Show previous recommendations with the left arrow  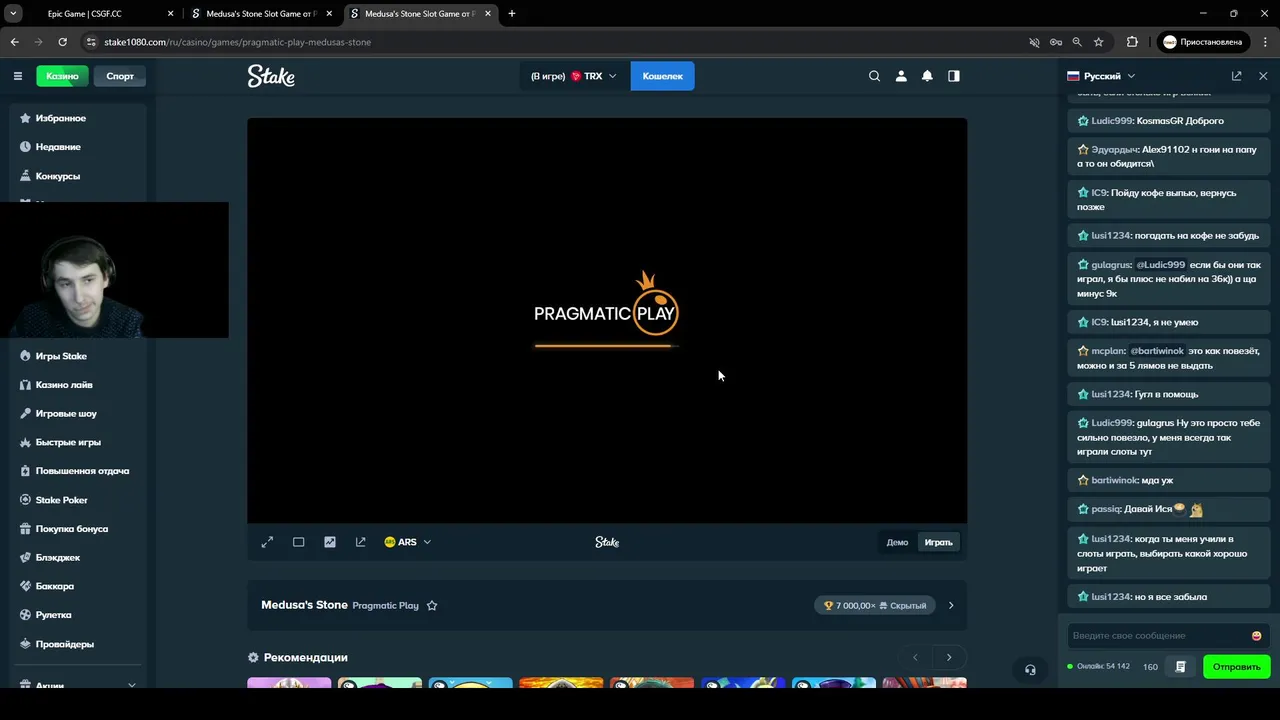click(x=915, y=657)
